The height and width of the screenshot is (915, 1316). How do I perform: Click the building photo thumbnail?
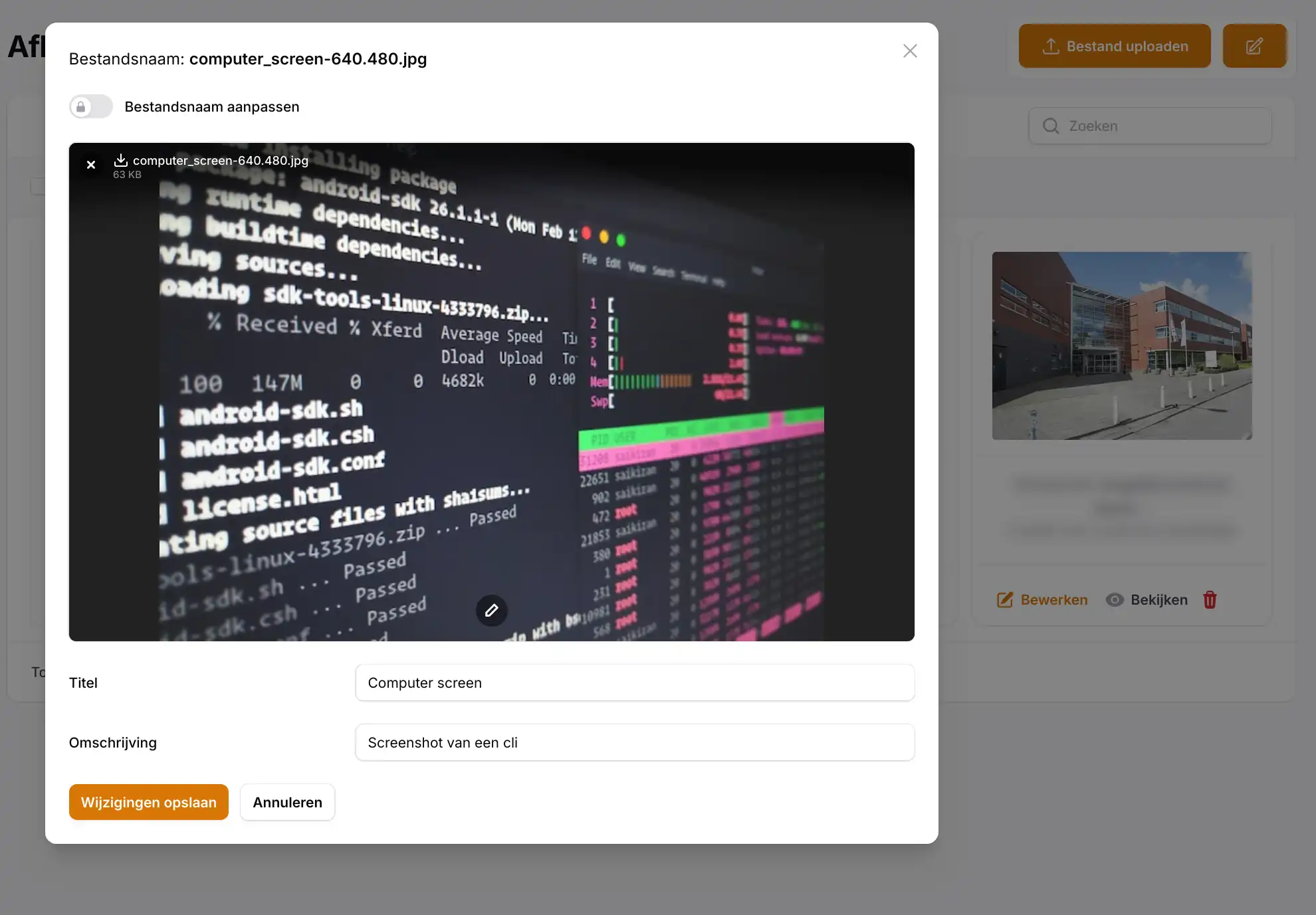pyautogui.click(x=1122, y=346)
